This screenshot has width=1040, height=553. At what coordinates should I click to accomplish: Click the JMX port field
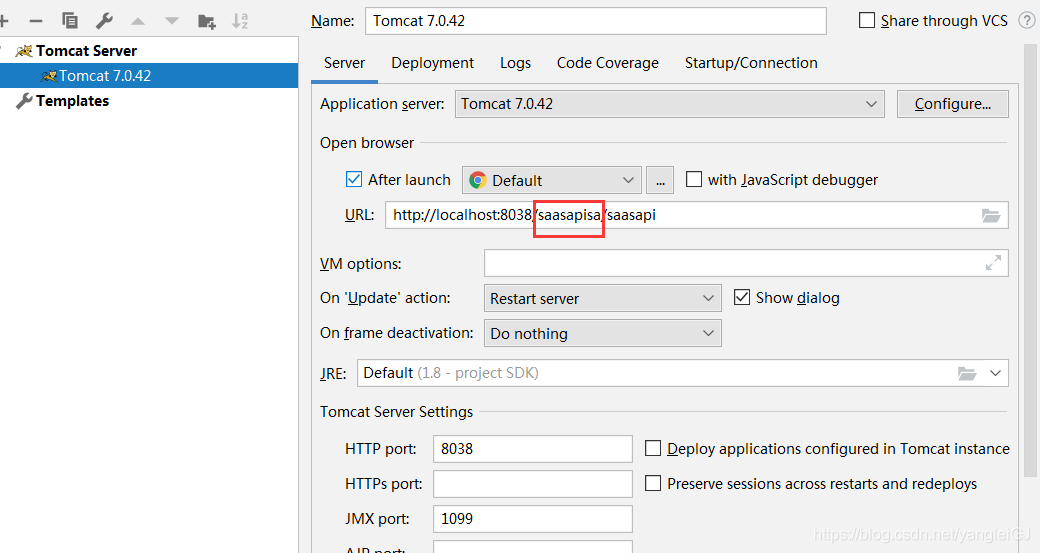tap(533, 519)
